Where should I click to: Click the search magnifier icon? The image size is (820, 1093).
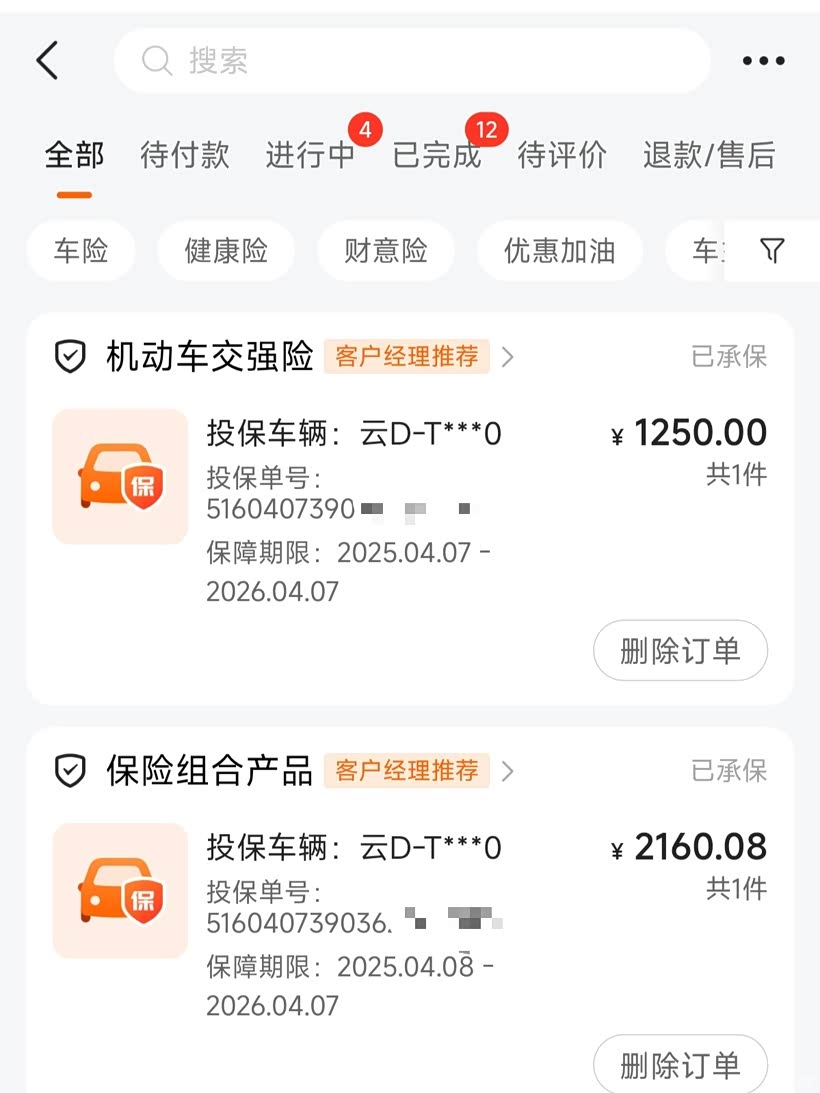pos(157,61)
